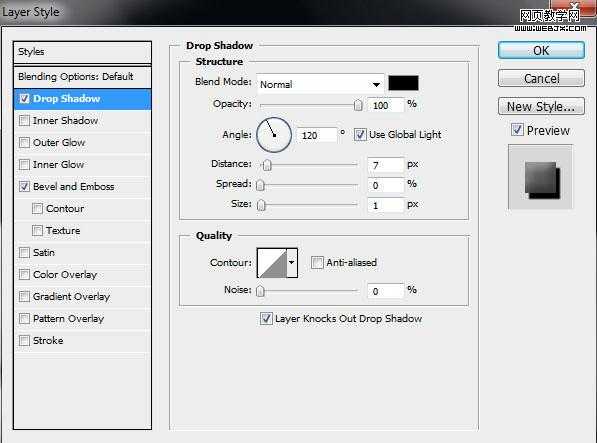Viewport: 597px width, 443px height.
Task: Select Styles in the left list
Action: tap(82, 52)
